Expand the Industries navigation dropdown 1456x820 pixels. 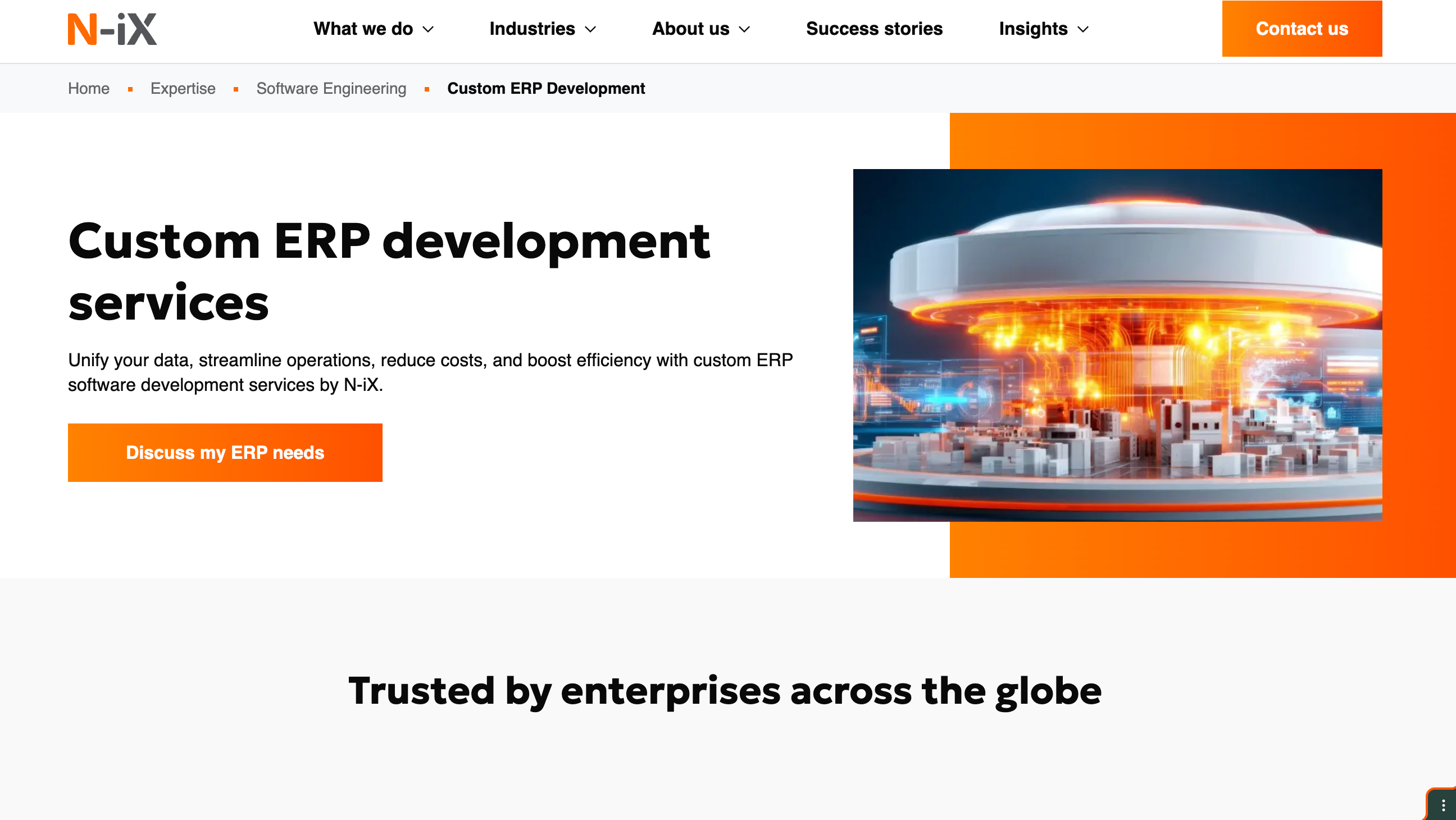click(x=532, y=28)
